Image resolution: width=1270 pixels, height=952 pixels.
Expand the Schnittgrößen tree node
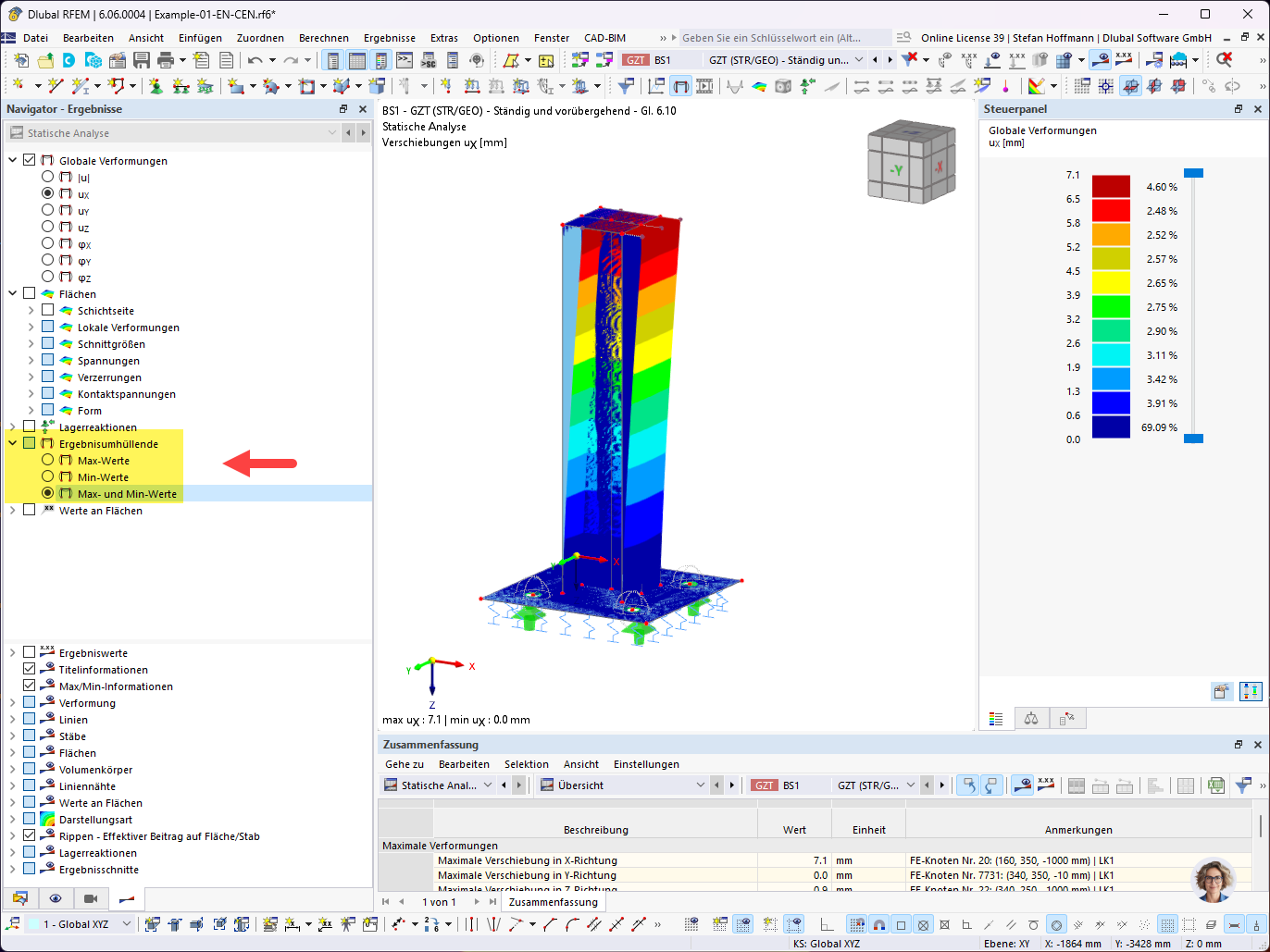click(x=31, y=344)
